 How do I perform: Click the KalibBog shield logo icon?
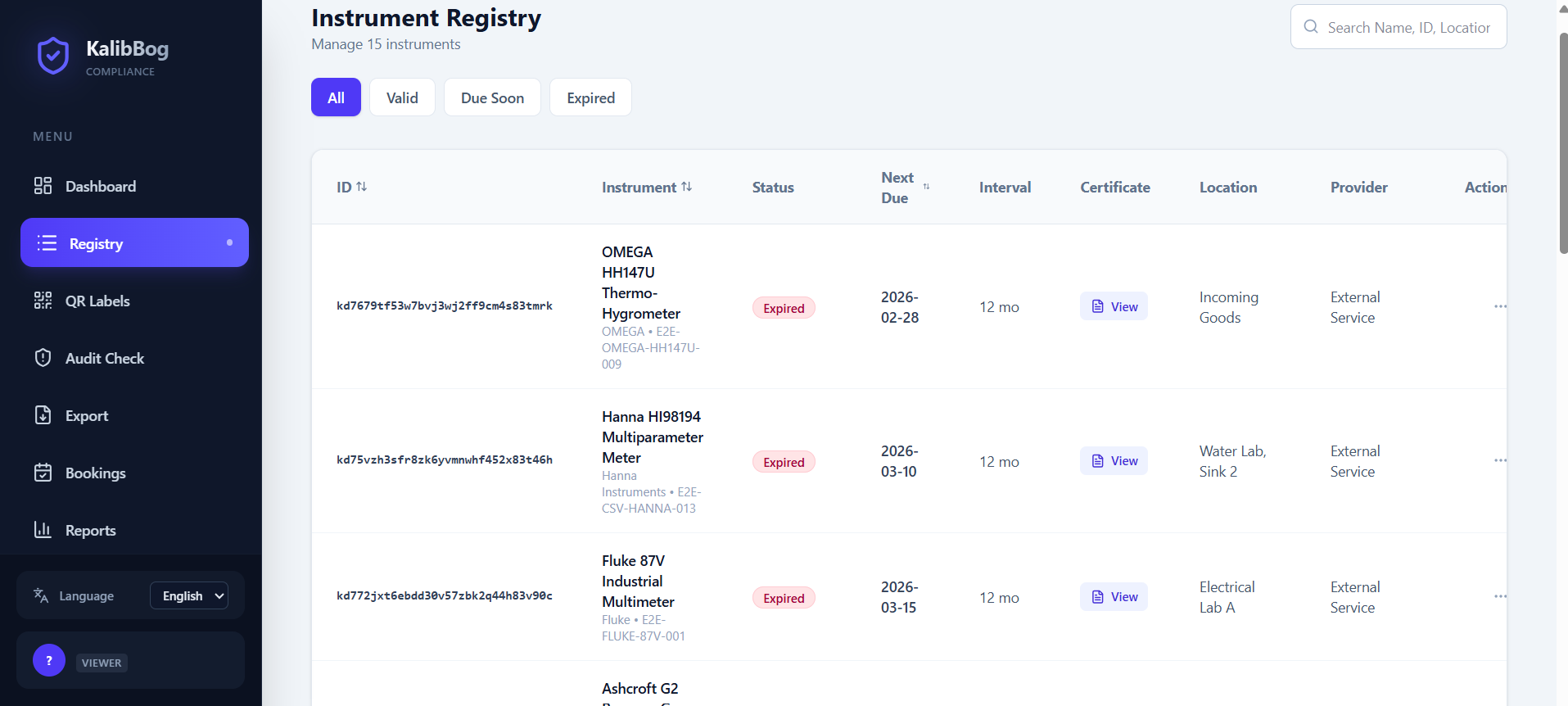53,56
